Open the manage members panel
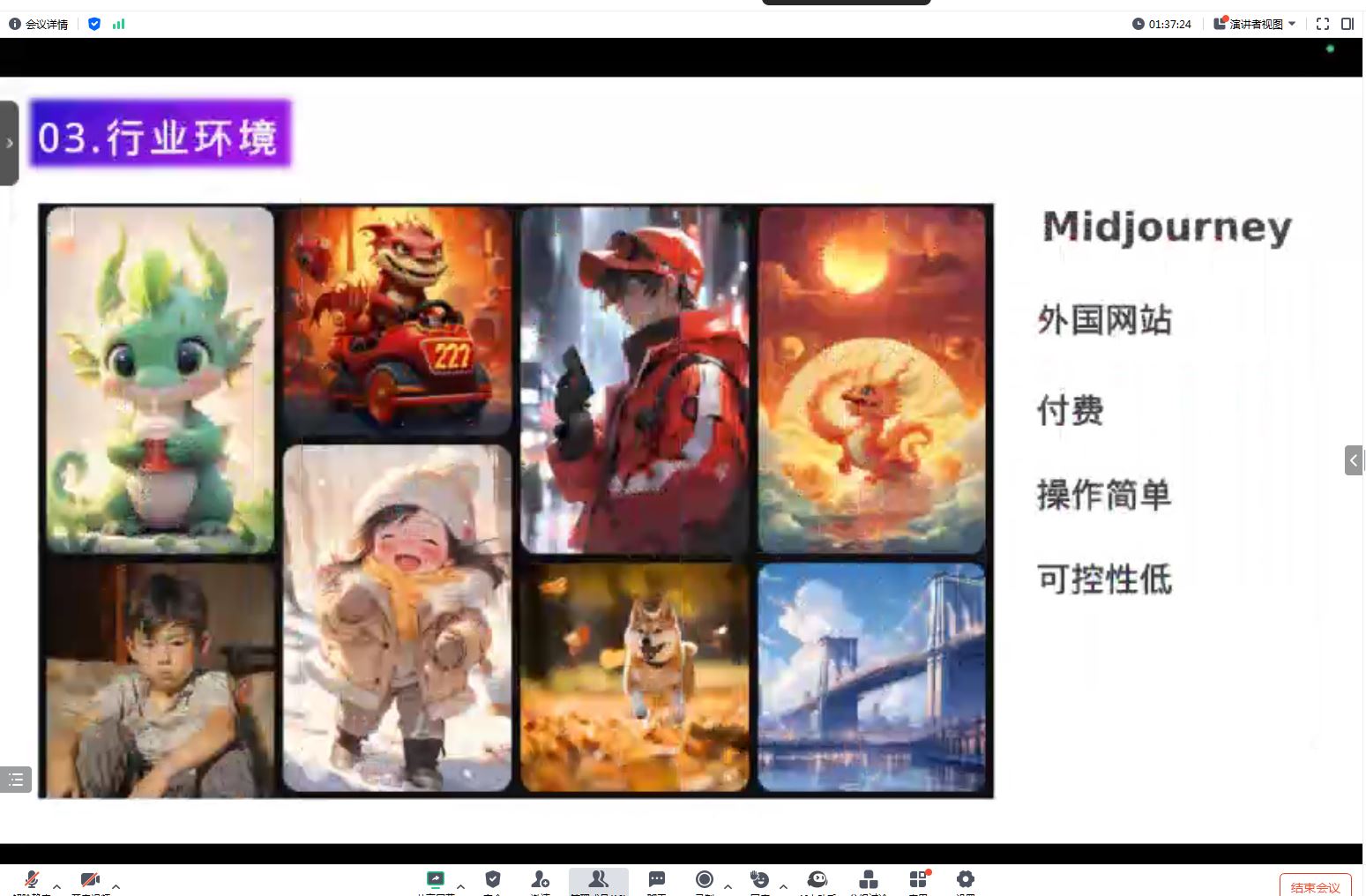The image size is (1366, 896). 598,880
